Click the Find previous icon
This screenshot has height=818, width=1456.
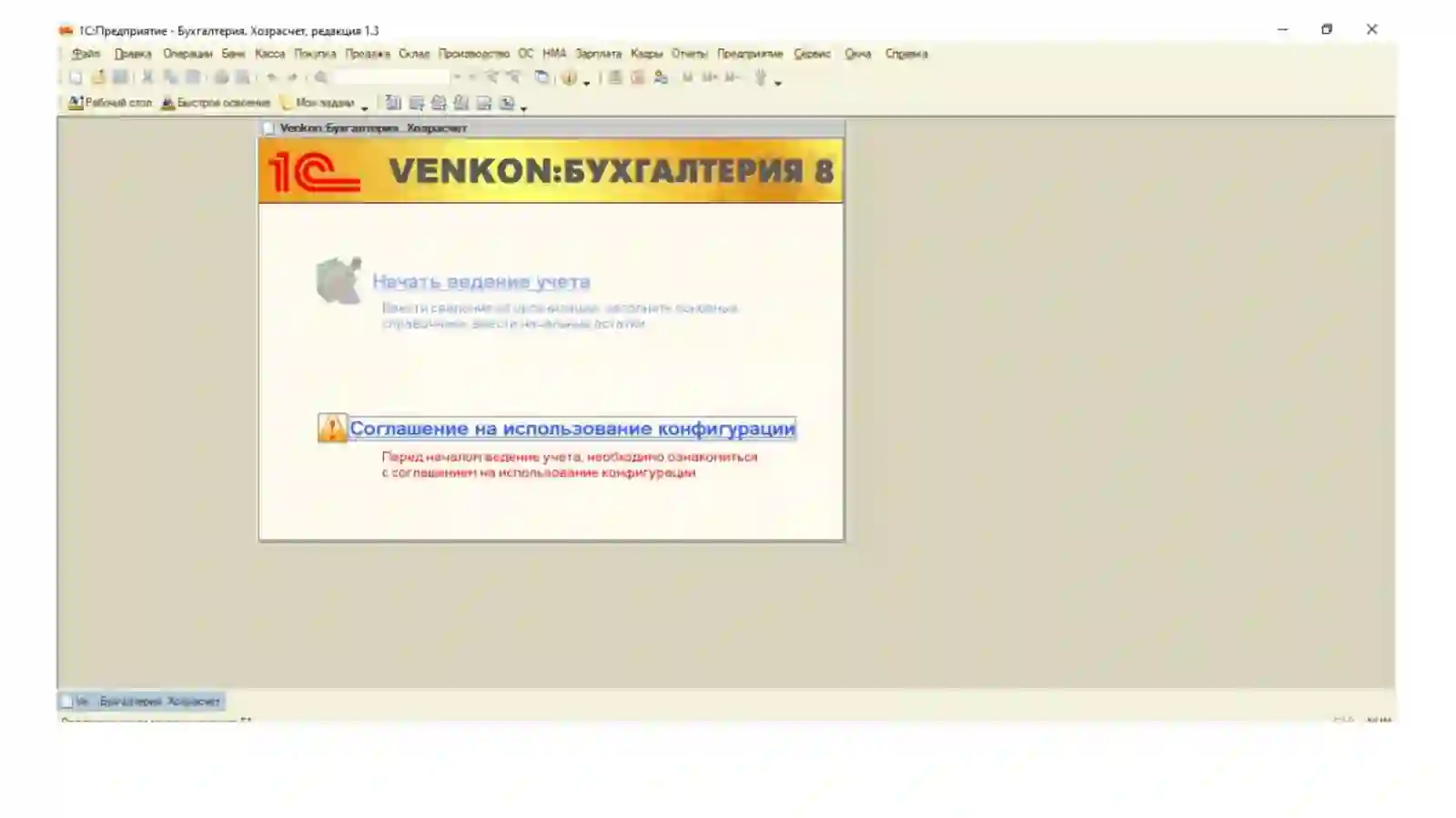click(513, 77)
